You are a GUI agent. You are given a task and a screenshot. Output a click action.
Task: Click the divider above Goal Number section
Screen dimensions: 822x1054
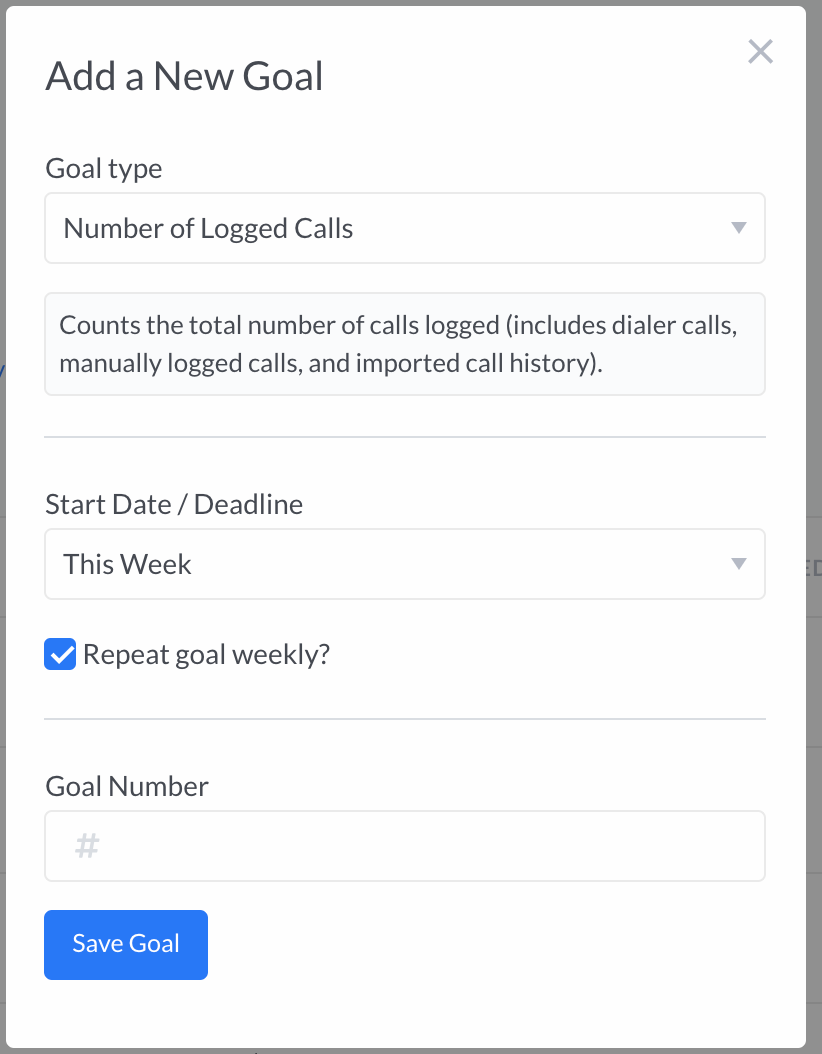[x=405, y=719]
